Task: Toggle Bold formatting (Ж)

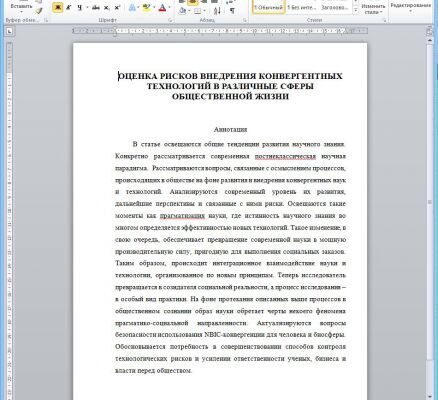Action: tap(58, 8)
